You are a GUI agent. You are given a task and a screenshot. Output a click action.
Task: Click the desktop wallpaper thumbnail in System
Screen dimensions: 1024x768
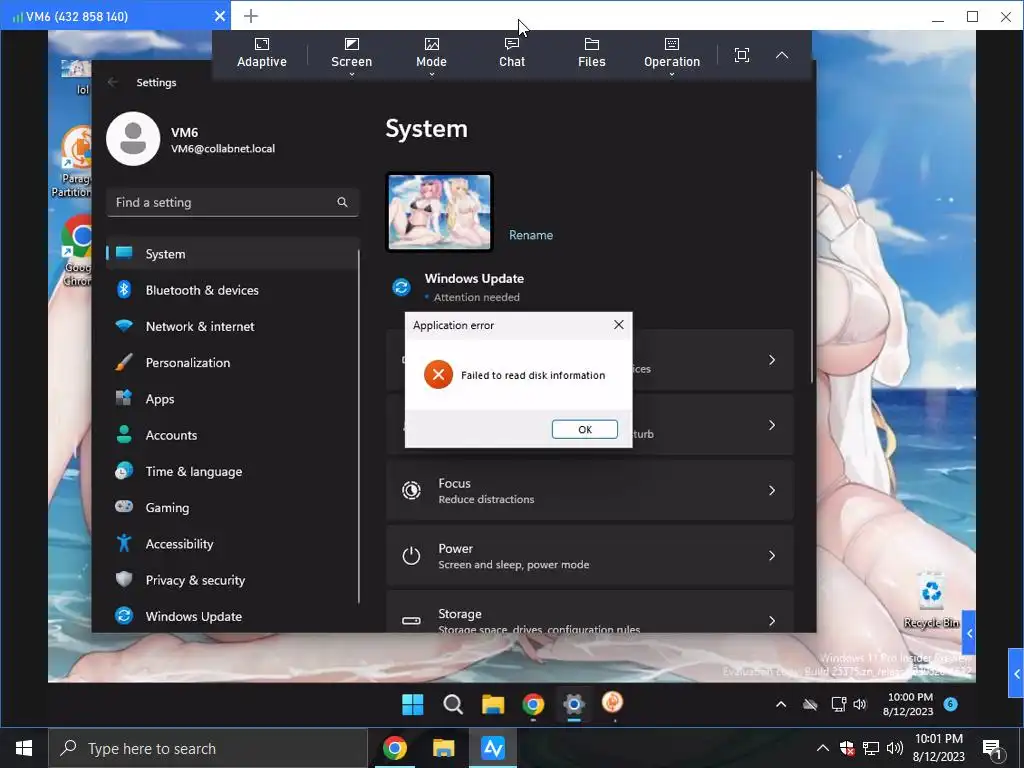tap(440, 212)
